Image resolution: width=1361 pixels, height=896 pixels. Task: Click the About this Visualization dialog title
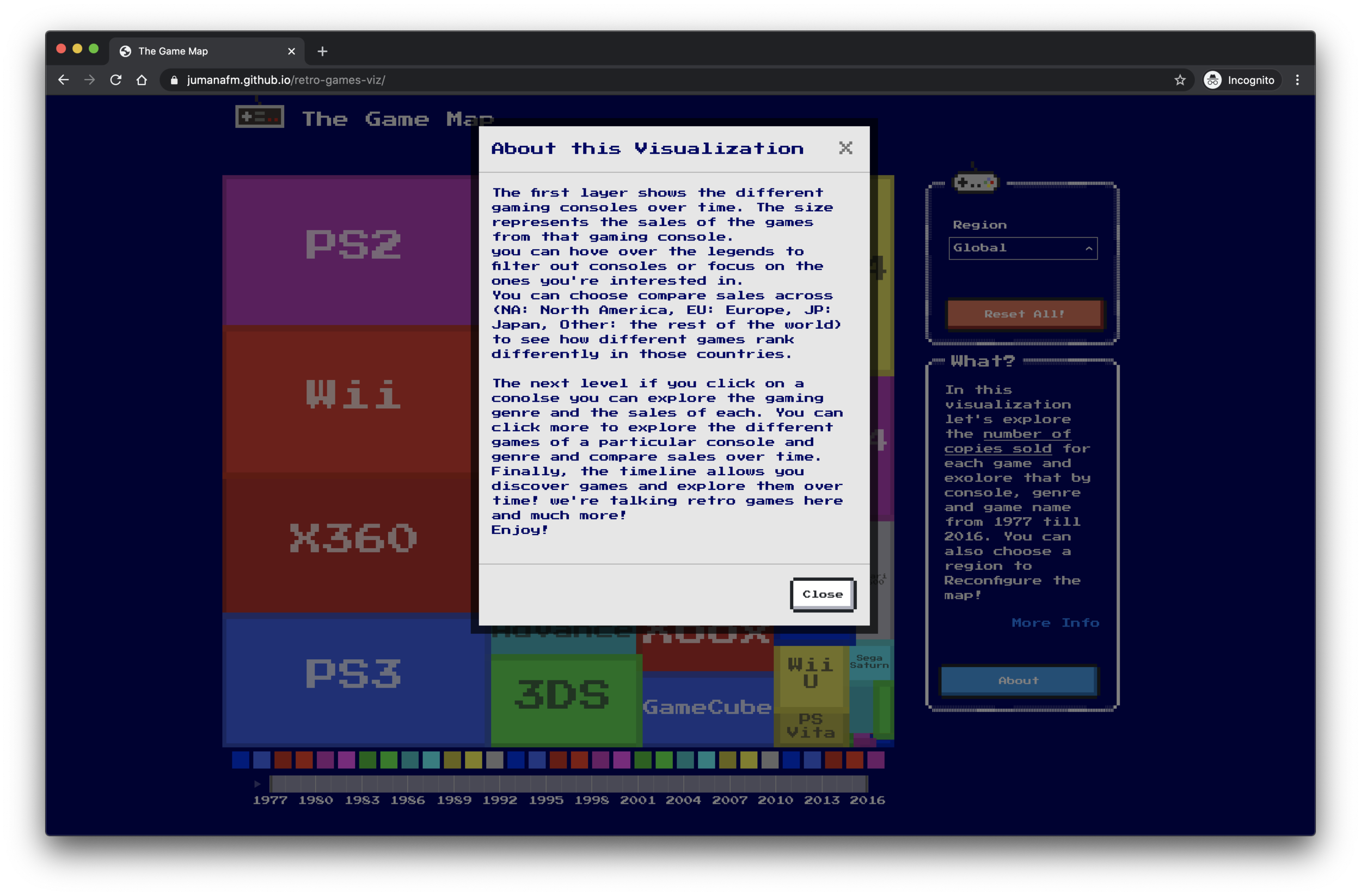click(647, 149)
